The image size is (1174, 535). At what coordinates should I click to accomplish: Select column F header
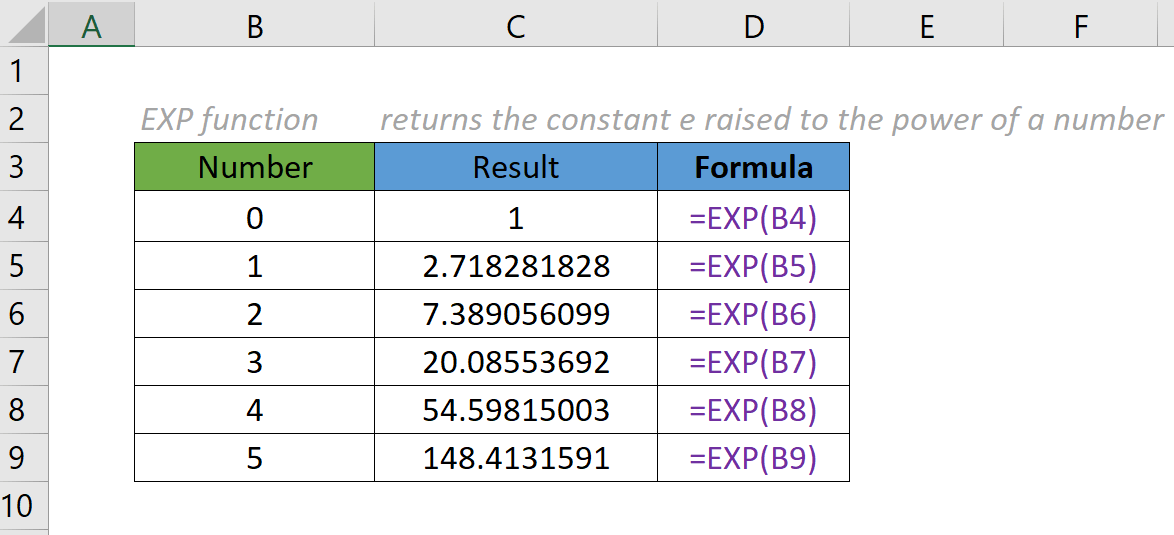point(1080,27)
